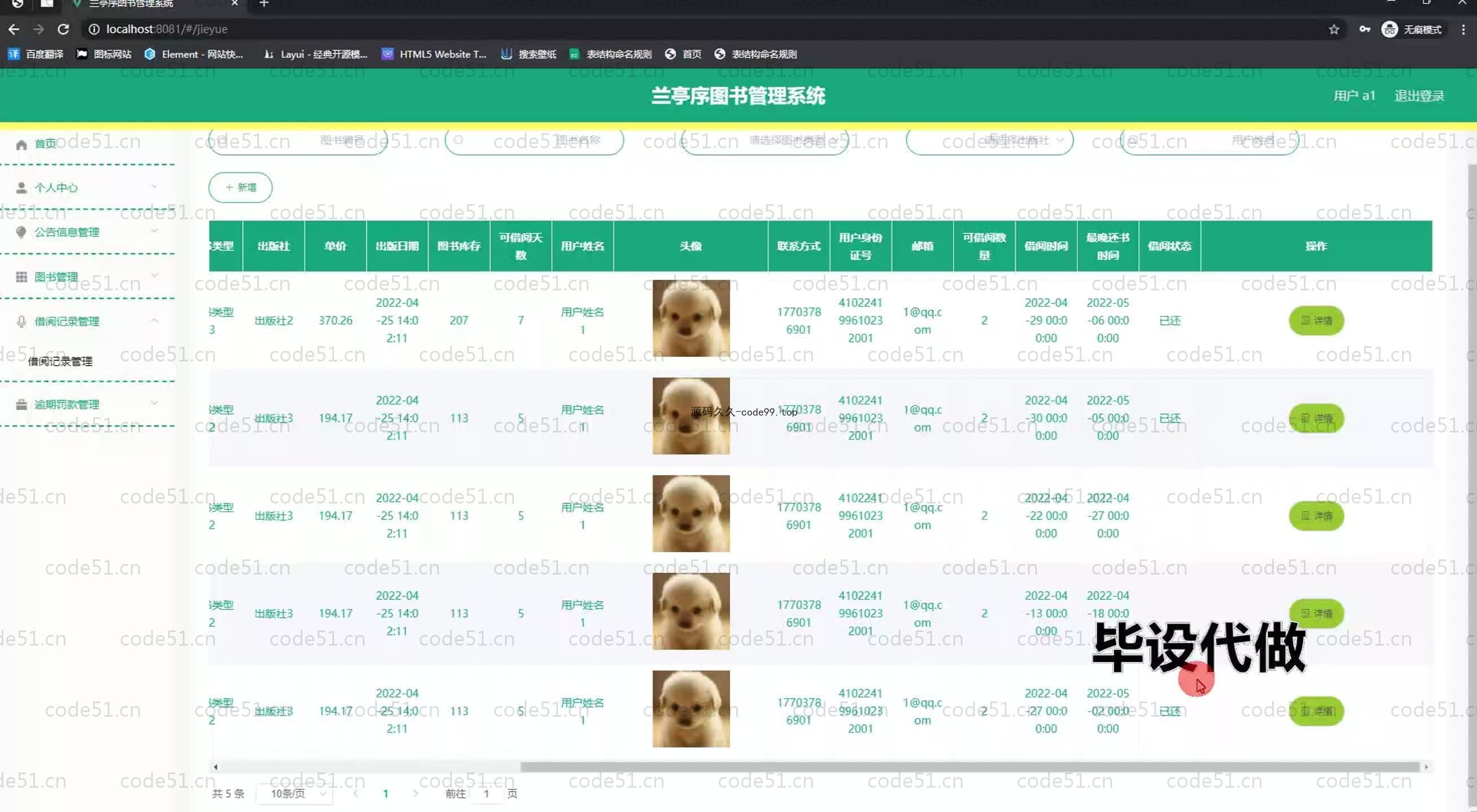
Task: Open 详情 for the 2022-04-13 borrow row
Action: pos(1316,613)
